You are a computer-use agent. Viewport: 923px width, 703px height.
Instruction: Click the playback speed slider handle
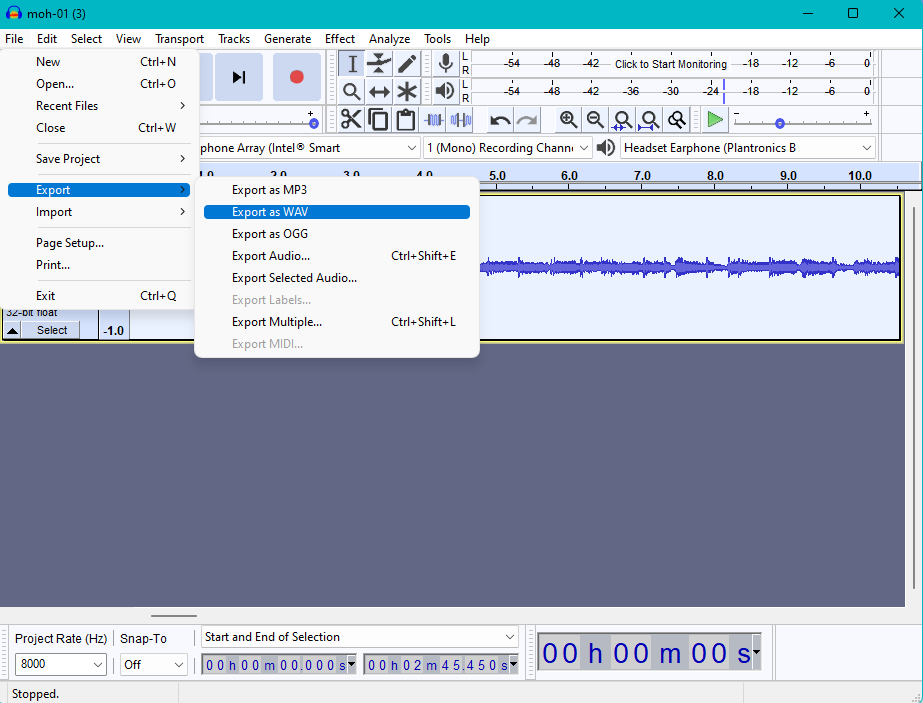779,123
